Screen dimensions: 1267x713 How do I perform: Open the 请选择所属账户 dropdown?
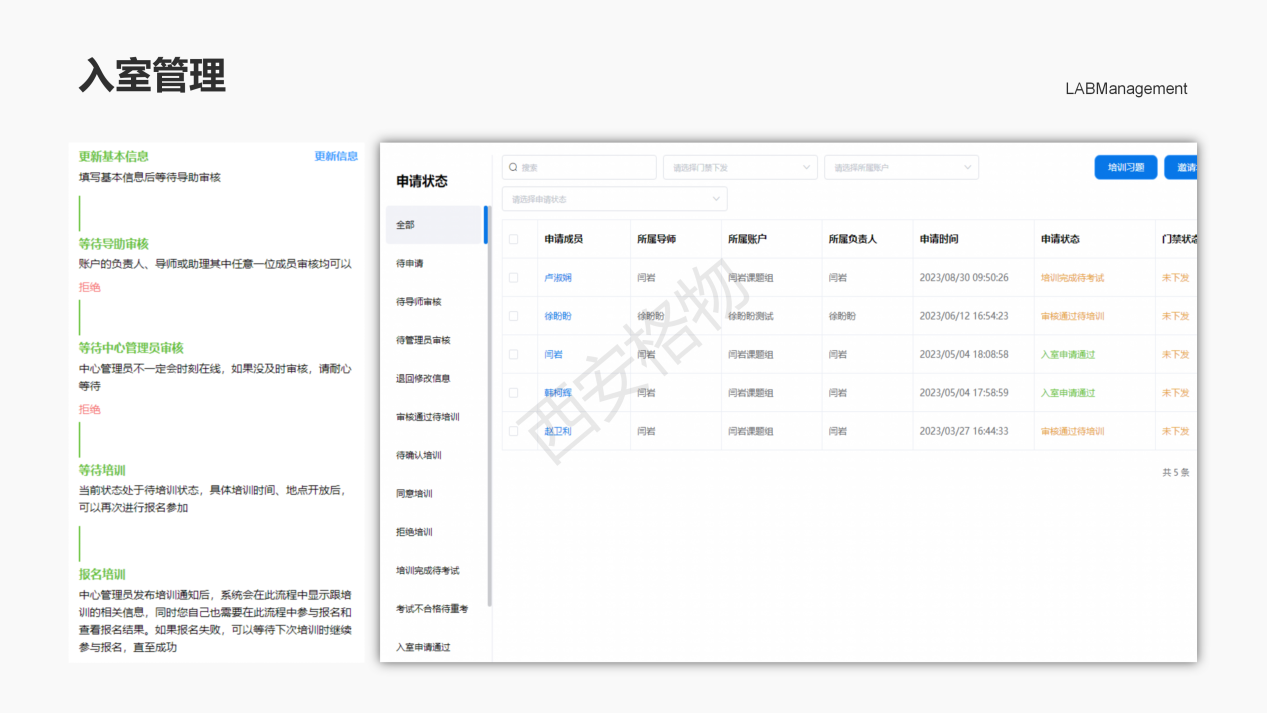[x=901, y=167]
